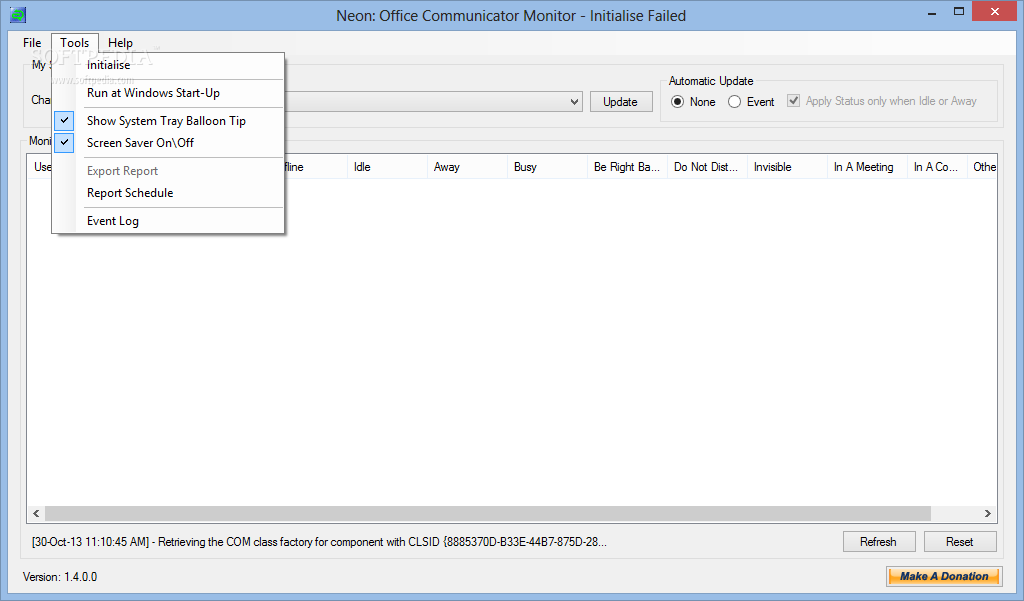Click the Update button

pos(620,102)
